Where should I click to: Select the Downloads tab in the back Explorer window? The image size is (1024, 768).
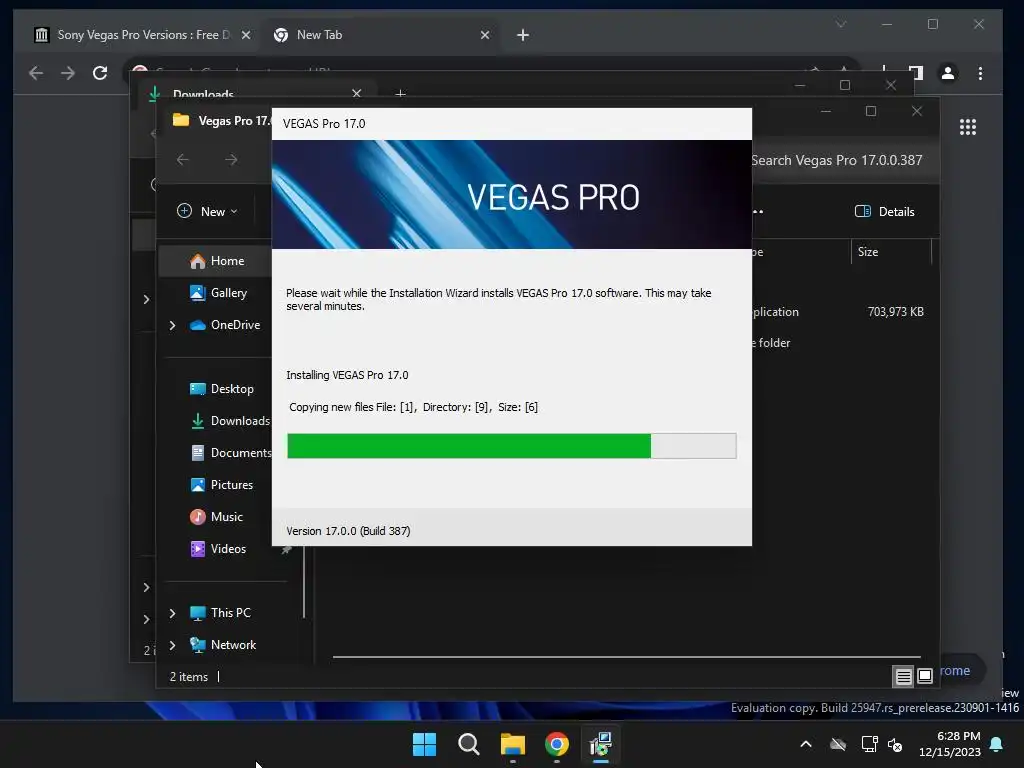point(255,93)
